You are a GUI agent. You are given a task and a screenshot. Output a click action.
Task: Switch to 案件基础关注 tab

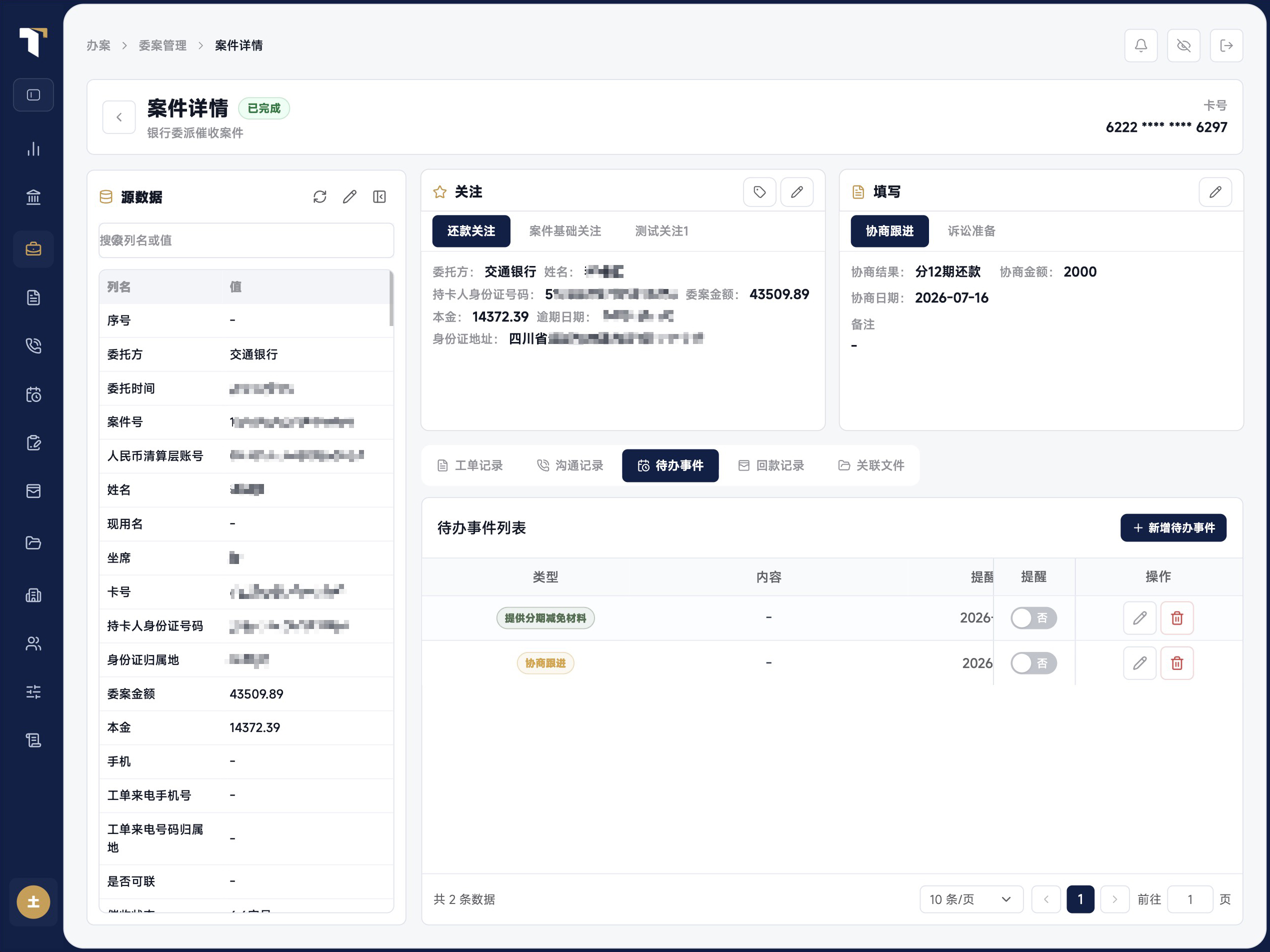(565, 231)
